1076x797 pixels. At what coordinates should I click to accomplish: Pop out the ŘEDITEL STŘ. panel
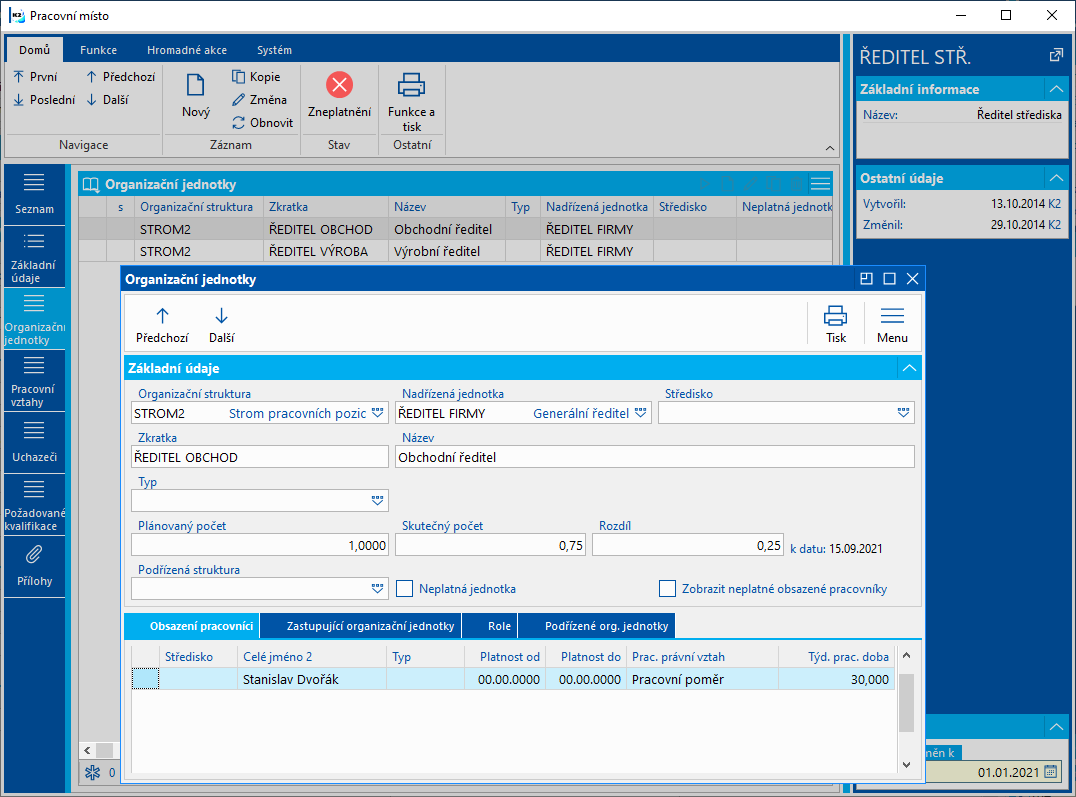(1055, 55)
